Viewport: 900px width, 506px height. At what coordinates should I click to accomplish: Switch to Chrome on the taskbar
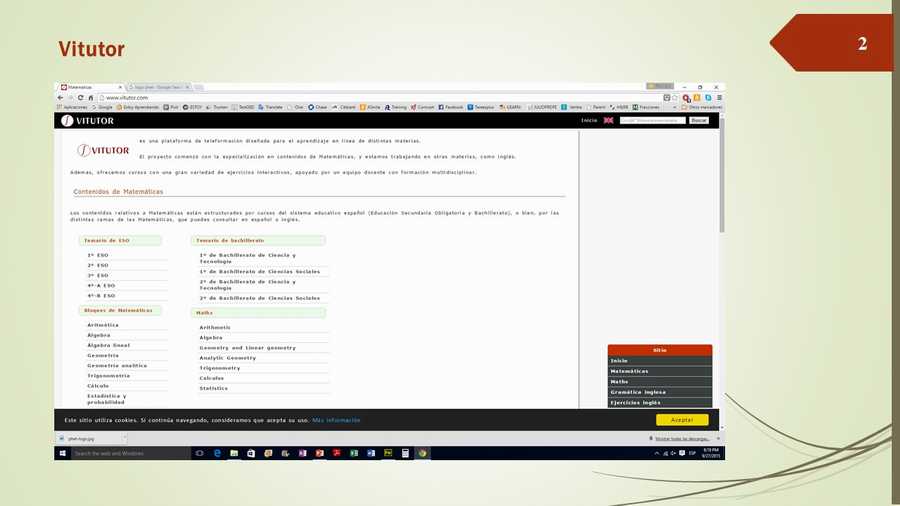422,453
